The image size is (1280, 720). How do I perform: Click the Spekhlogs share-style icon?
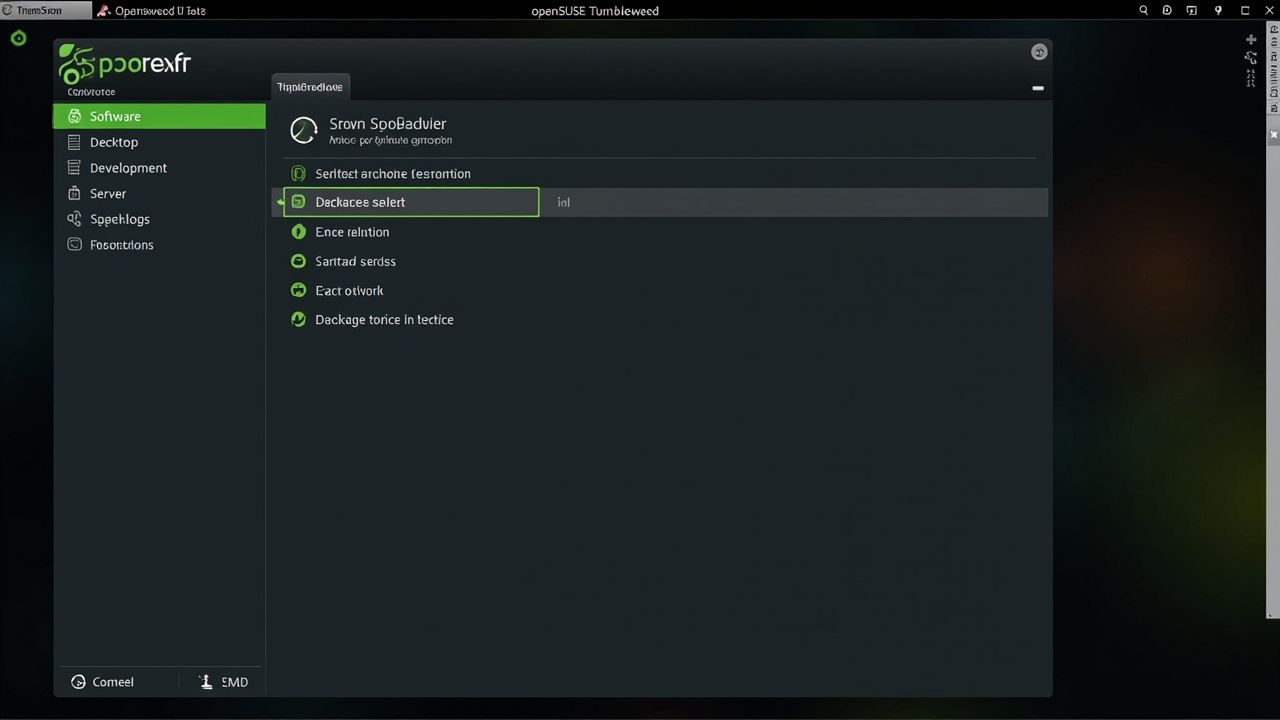coord(74,219)
